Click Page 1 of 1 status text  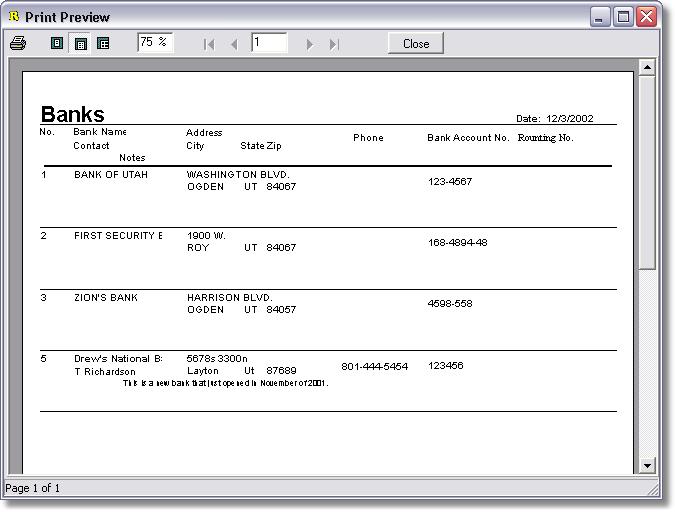coord(32,488)
